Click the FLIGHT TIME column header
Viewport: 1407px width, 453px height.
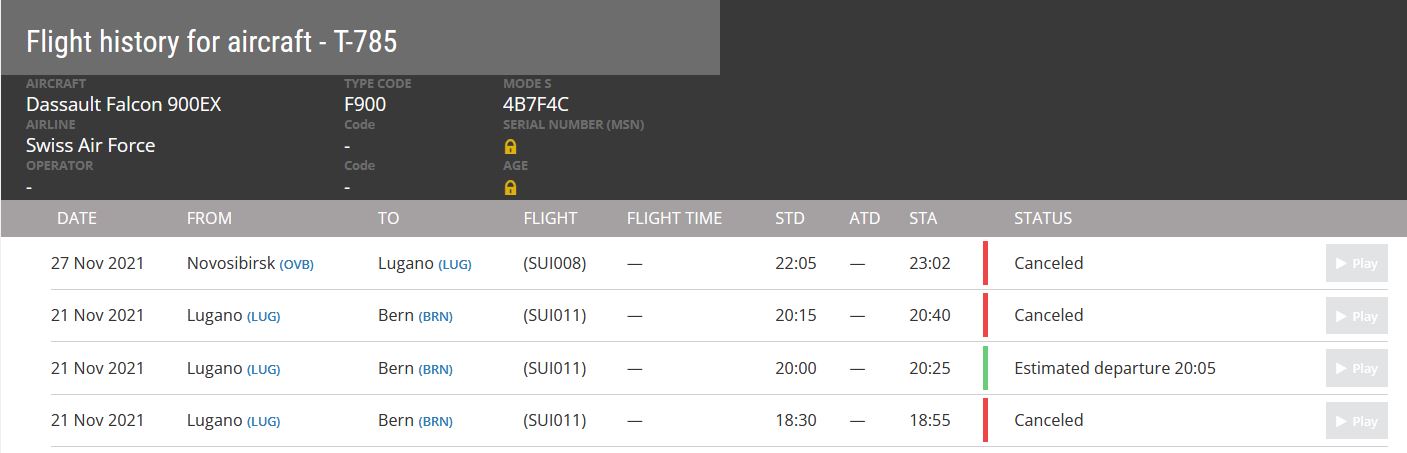(x=674, y=218)
